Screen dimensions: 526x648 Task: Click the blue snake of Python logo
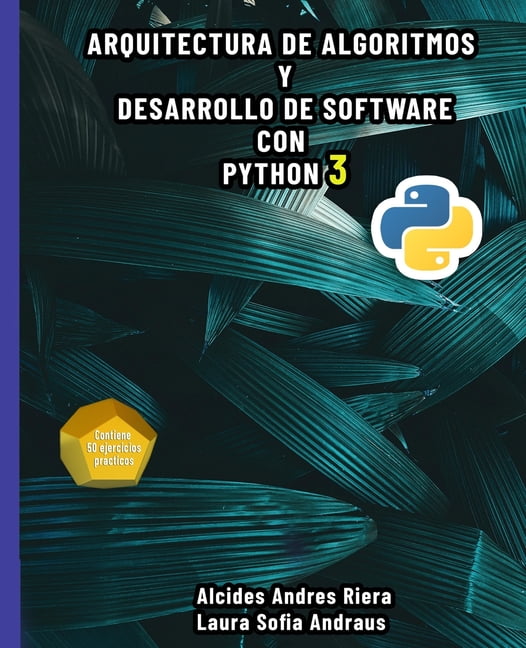[413, 215]
